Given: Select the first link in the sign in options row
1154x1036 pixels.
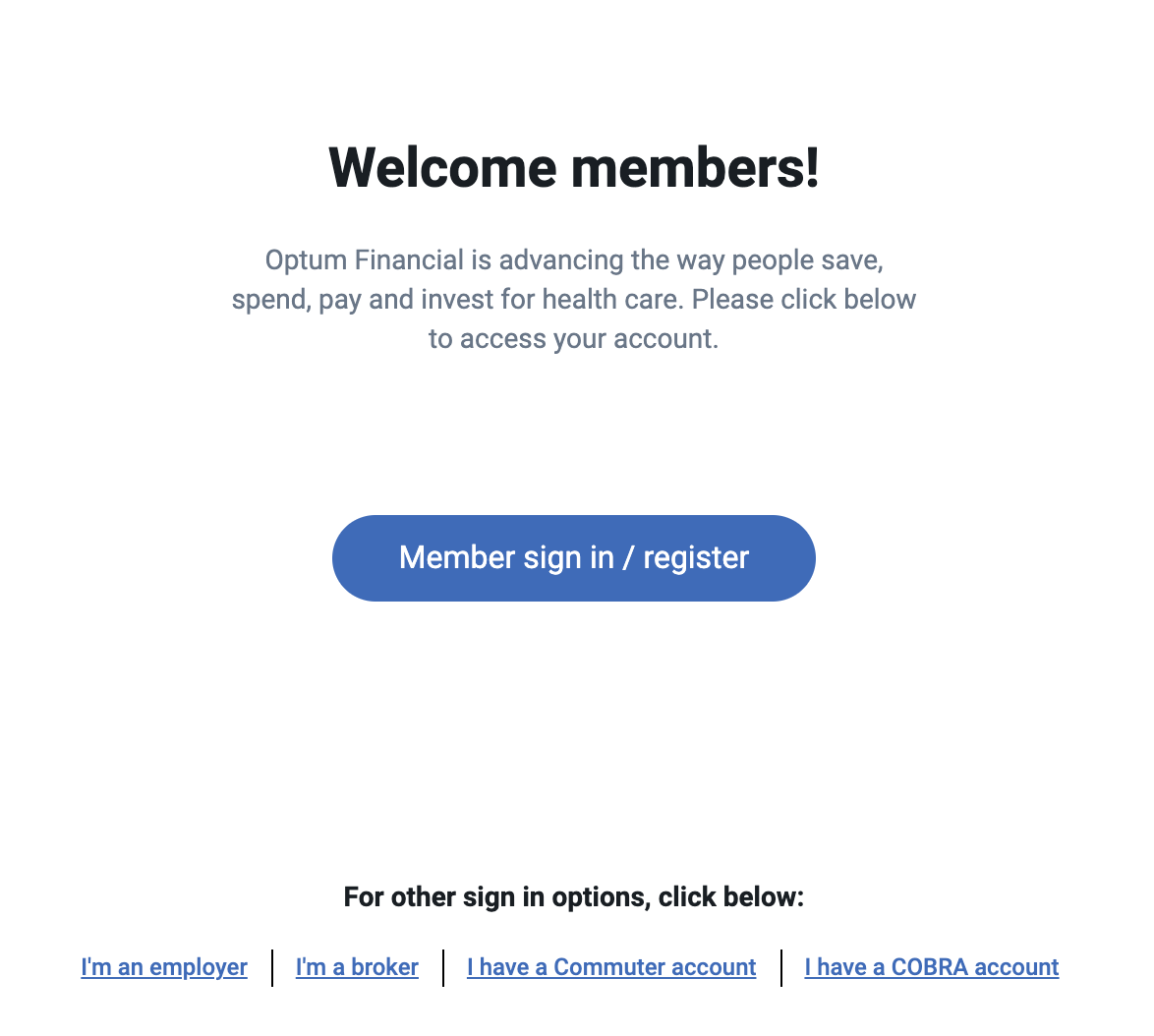Looking at the screenshot, I should click(163, 967).
